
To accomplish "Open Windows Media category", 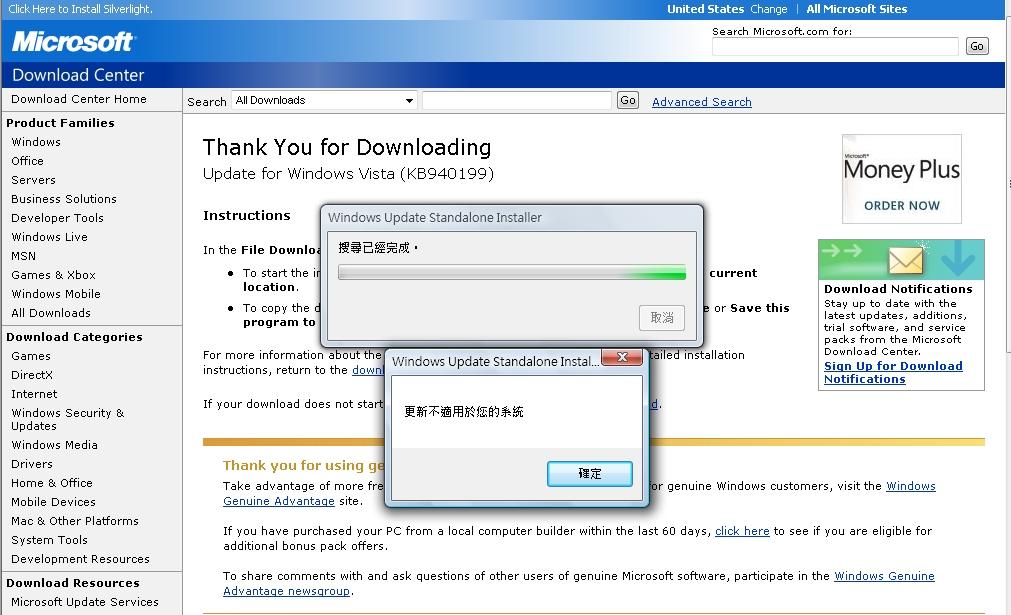I will (55, 445).
